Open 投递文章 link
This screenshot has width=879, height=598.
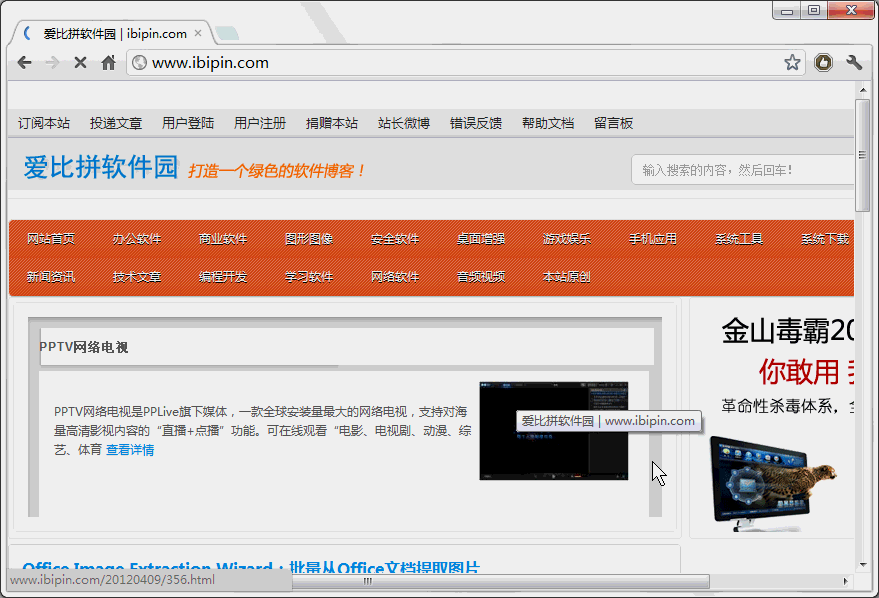(x=116, y=123)
